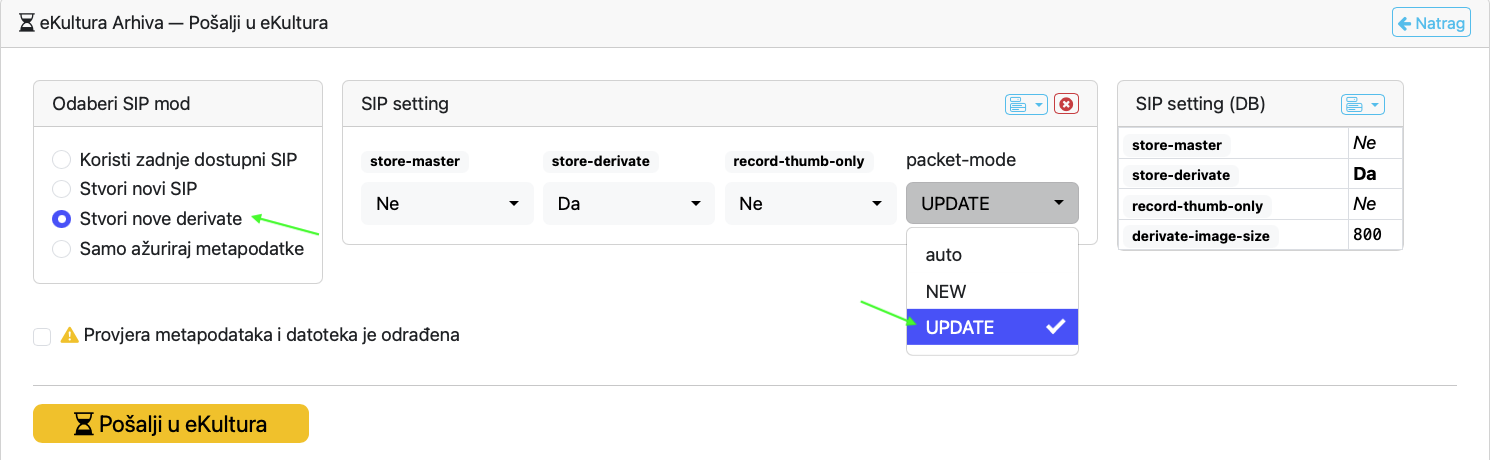Click the red remove icon in SIP setting
Image resolution: width=1491 pixels, height=460 pixels.
tap(1067, 104)
